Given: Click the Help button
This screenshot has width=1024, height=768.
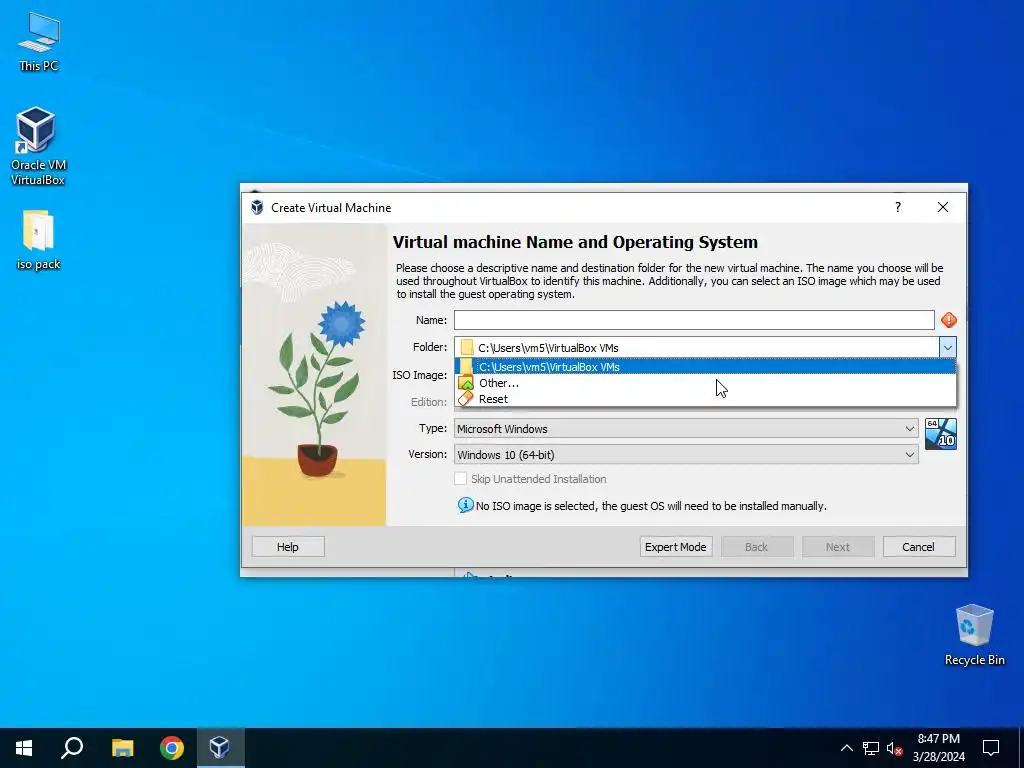Looking at the screenshot, I should click(x=288, y=547).
